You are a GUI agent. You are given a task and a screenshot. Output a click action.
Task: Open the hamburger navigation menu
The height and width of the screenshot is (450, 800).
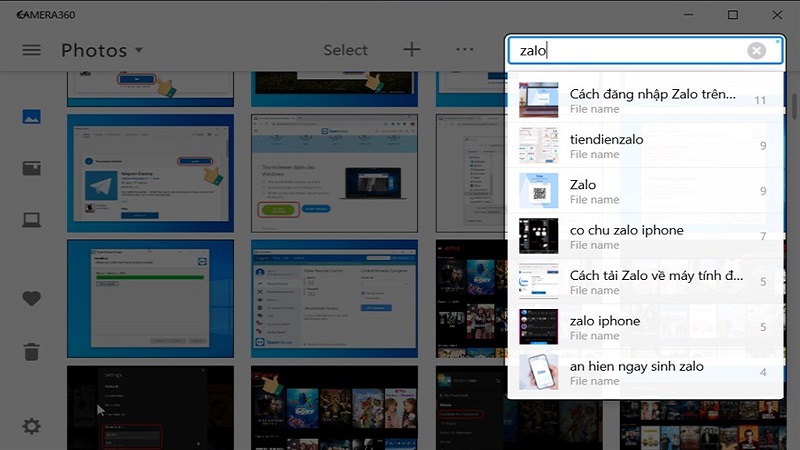tap(32, 50)
